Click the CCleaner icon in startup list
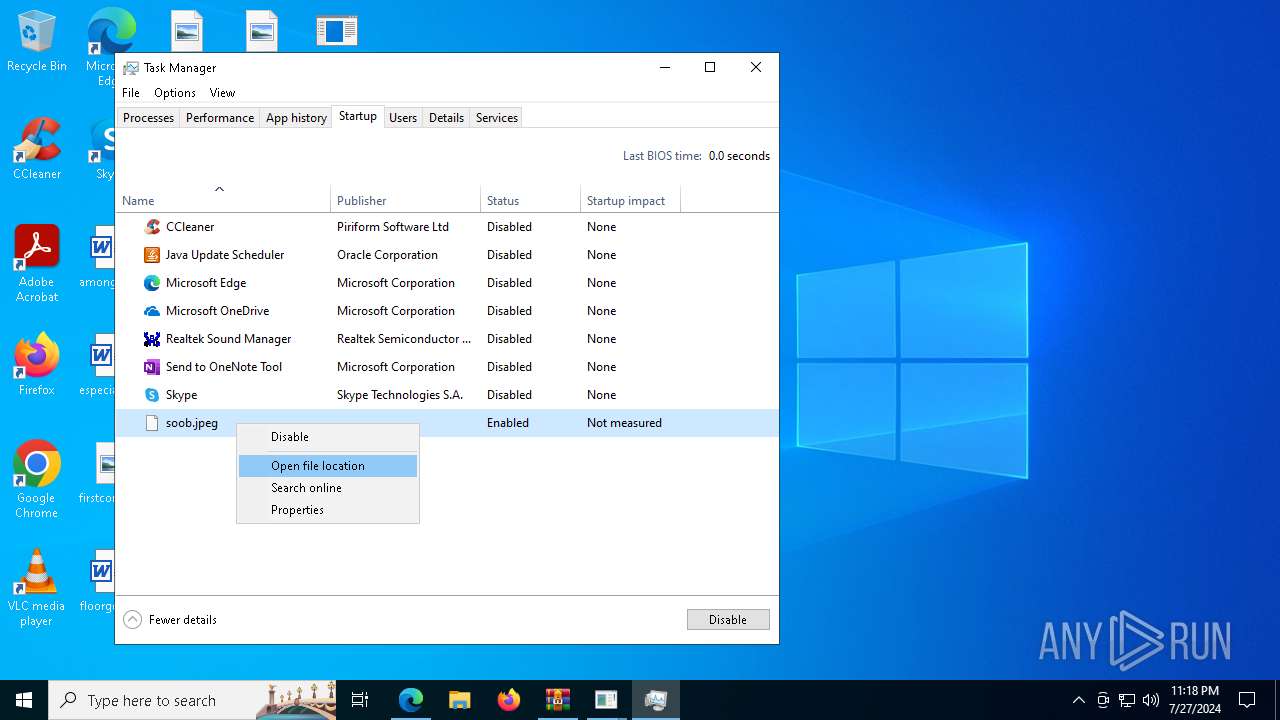1280x720 pixels. [x=152, y=227]
